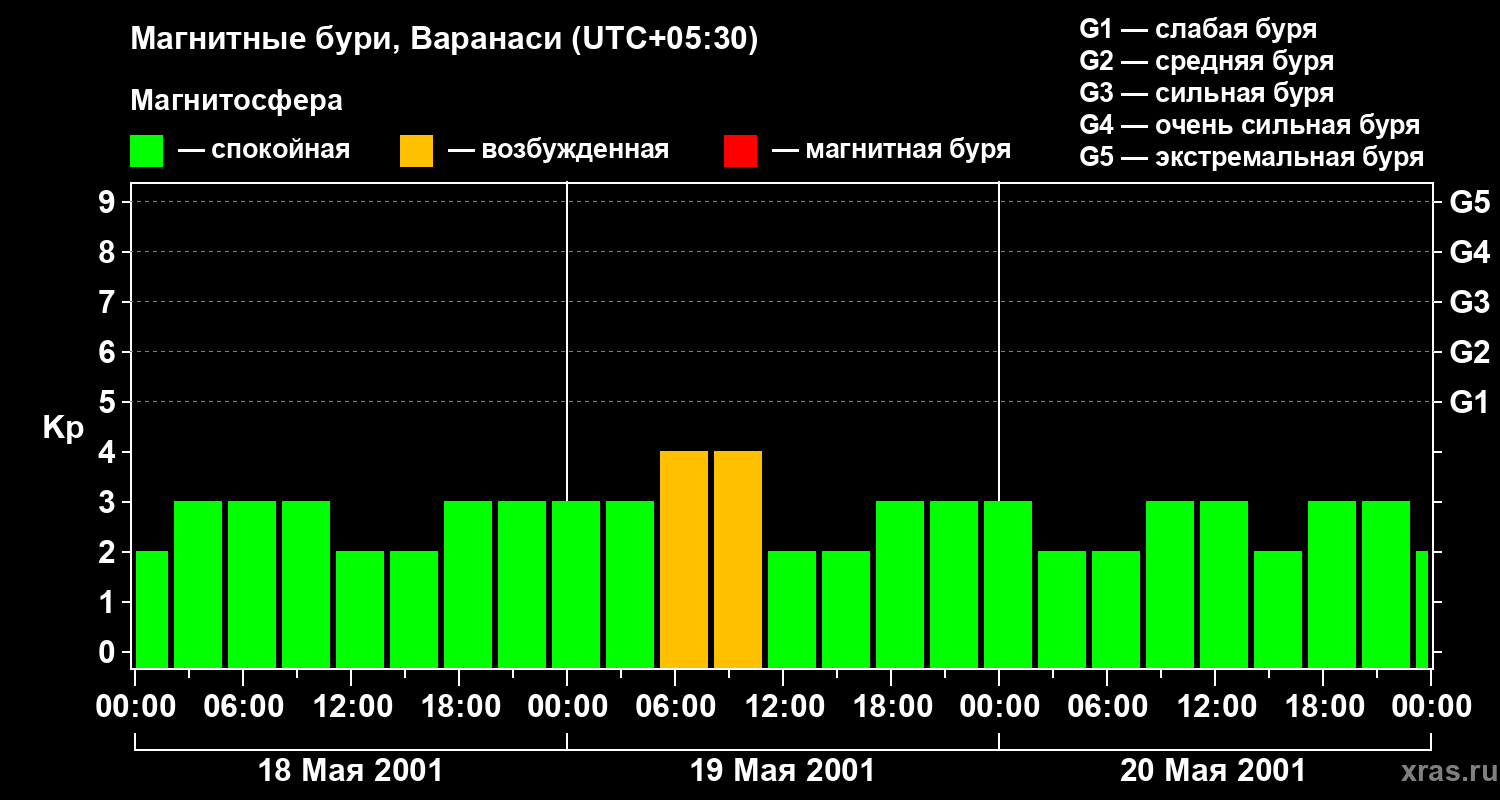Screen dimensions: 1500x800
Task: Click the 18 Мая 2001 date label
Action: click(350, 770)
